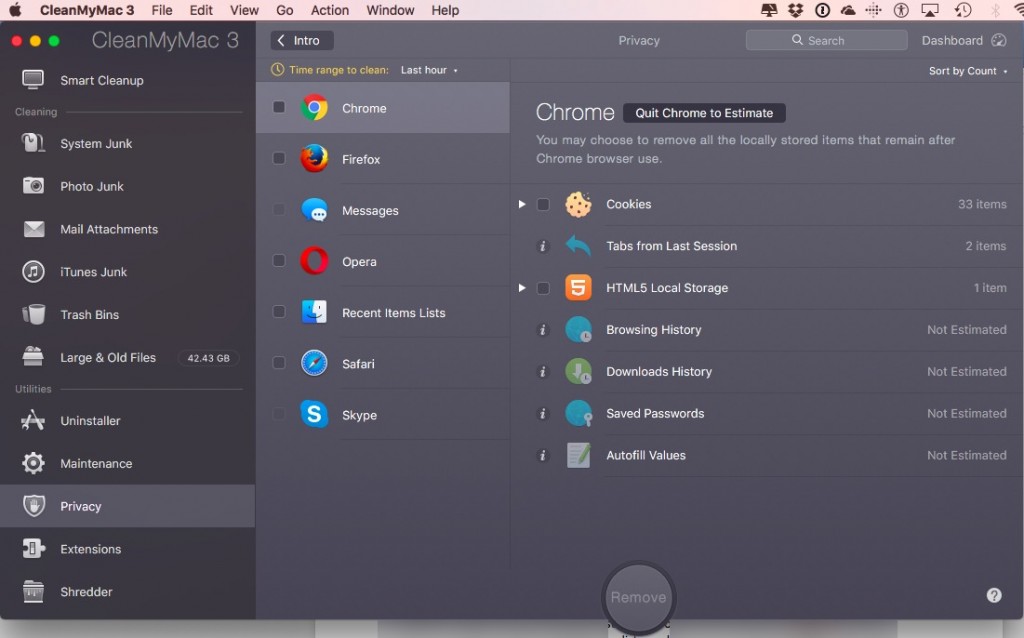Viewport: 1024px width, 638px height.
Task: Click the Dashboard gauge icon
Action: (999, 40)
